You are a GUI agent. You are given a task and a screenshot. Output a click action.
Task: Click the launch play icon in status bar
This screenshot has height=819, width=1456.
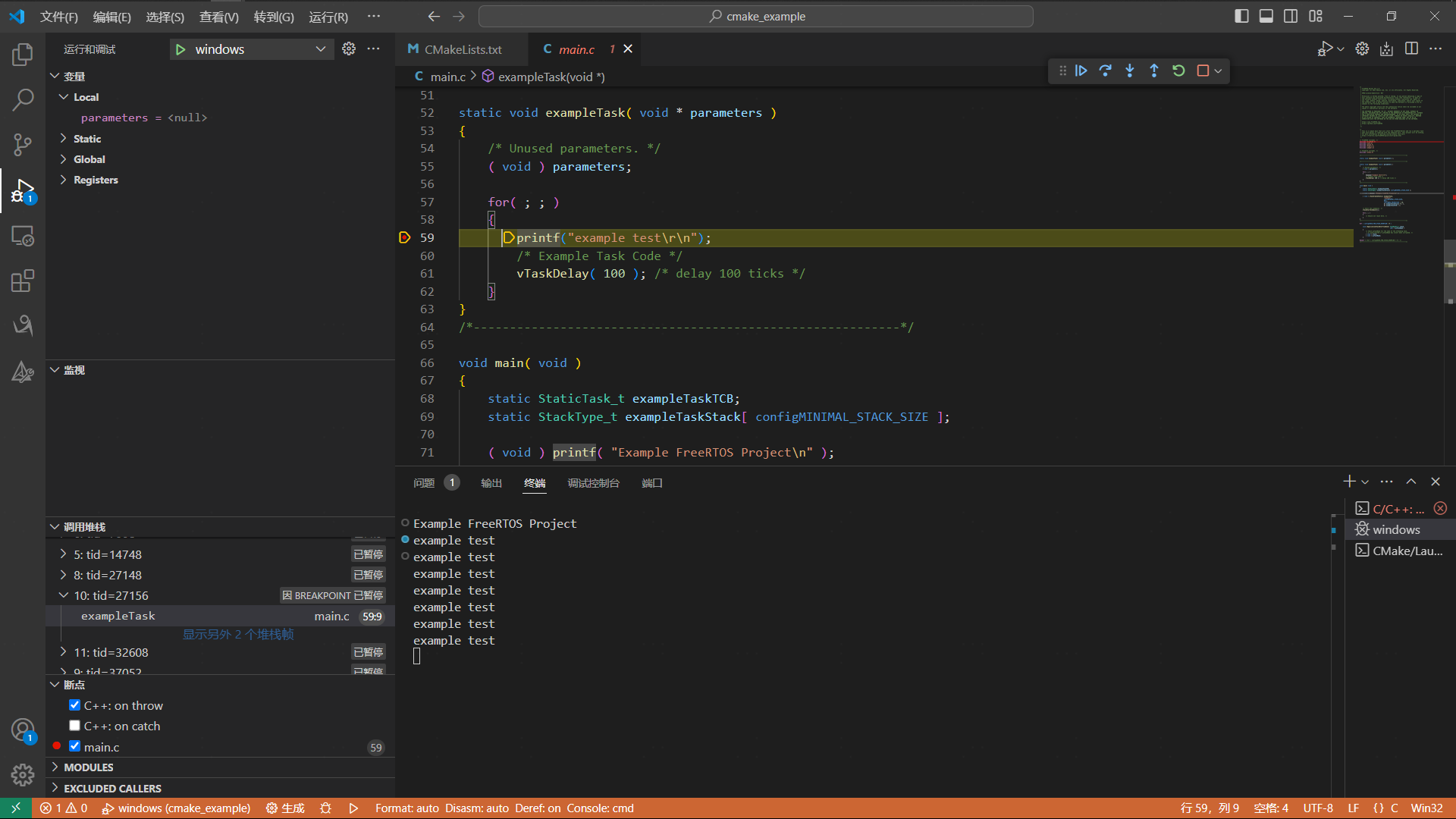click(353, 808)
